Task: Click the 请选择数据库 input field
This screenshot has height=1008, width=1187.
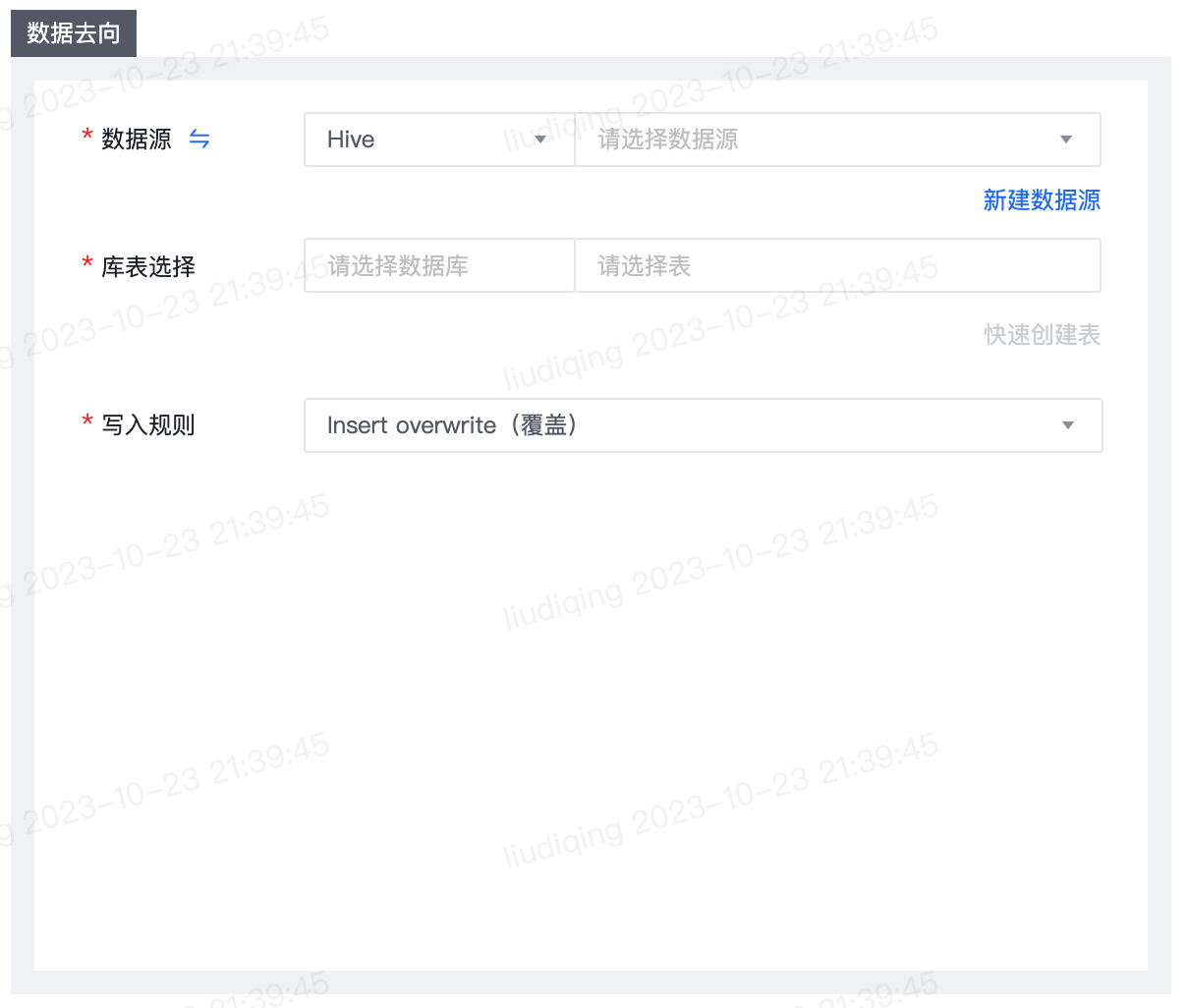Action: (x=439, y=265)
